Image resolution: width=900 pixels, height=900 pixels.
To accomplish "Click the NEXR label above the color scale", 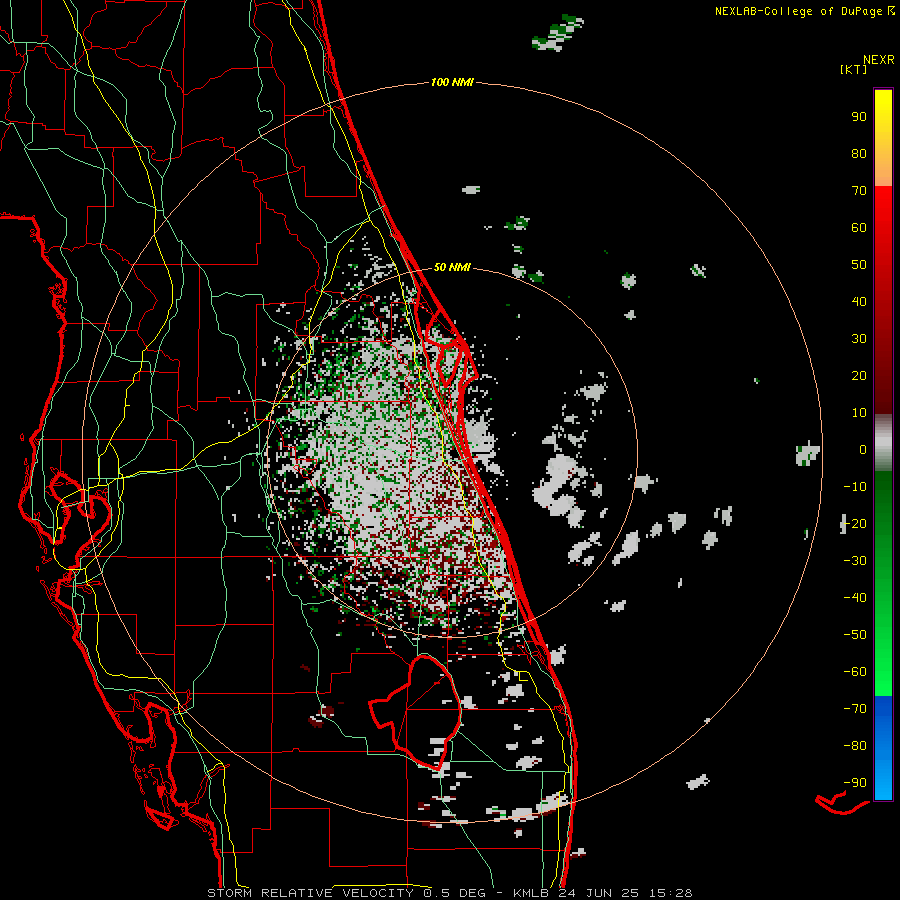I will [x=879, y=60].
